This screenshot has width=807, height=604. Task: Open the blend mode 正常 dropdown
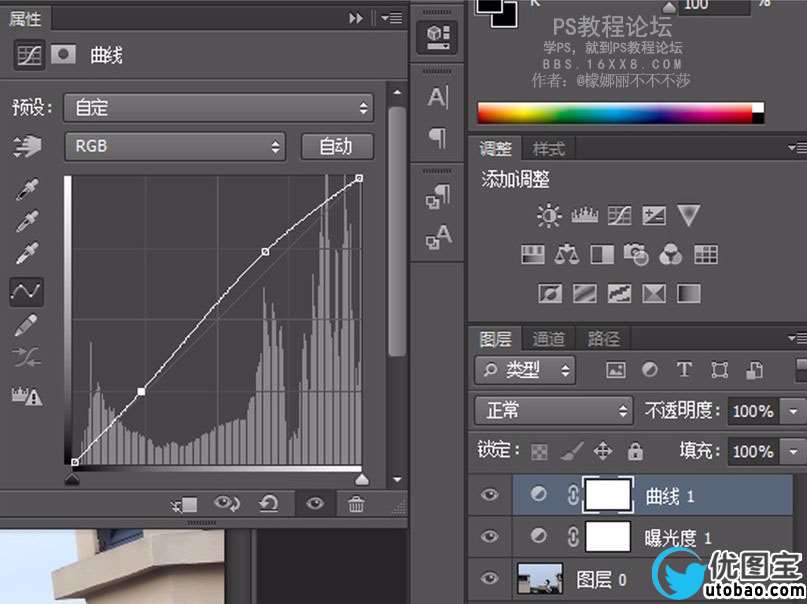click(x=553, y=411)
